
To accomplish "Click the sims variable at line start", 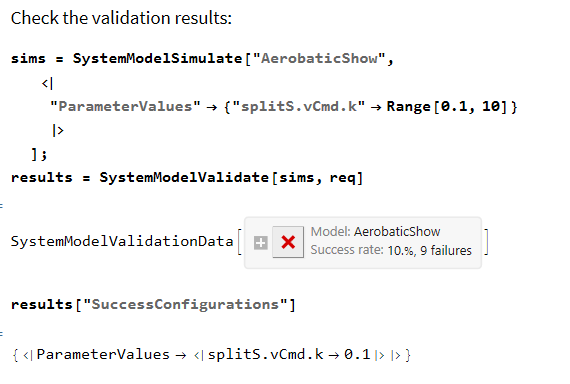I will [28, 59].
